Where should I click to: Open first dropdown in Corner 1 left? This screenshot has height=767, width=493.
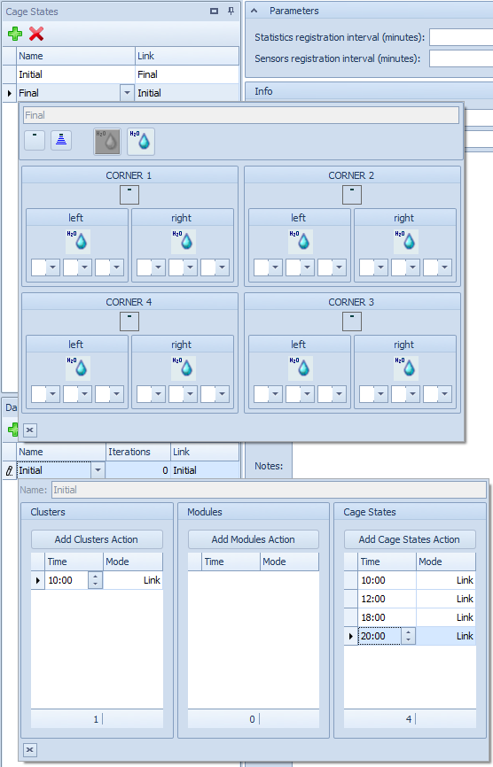point(53,267)
